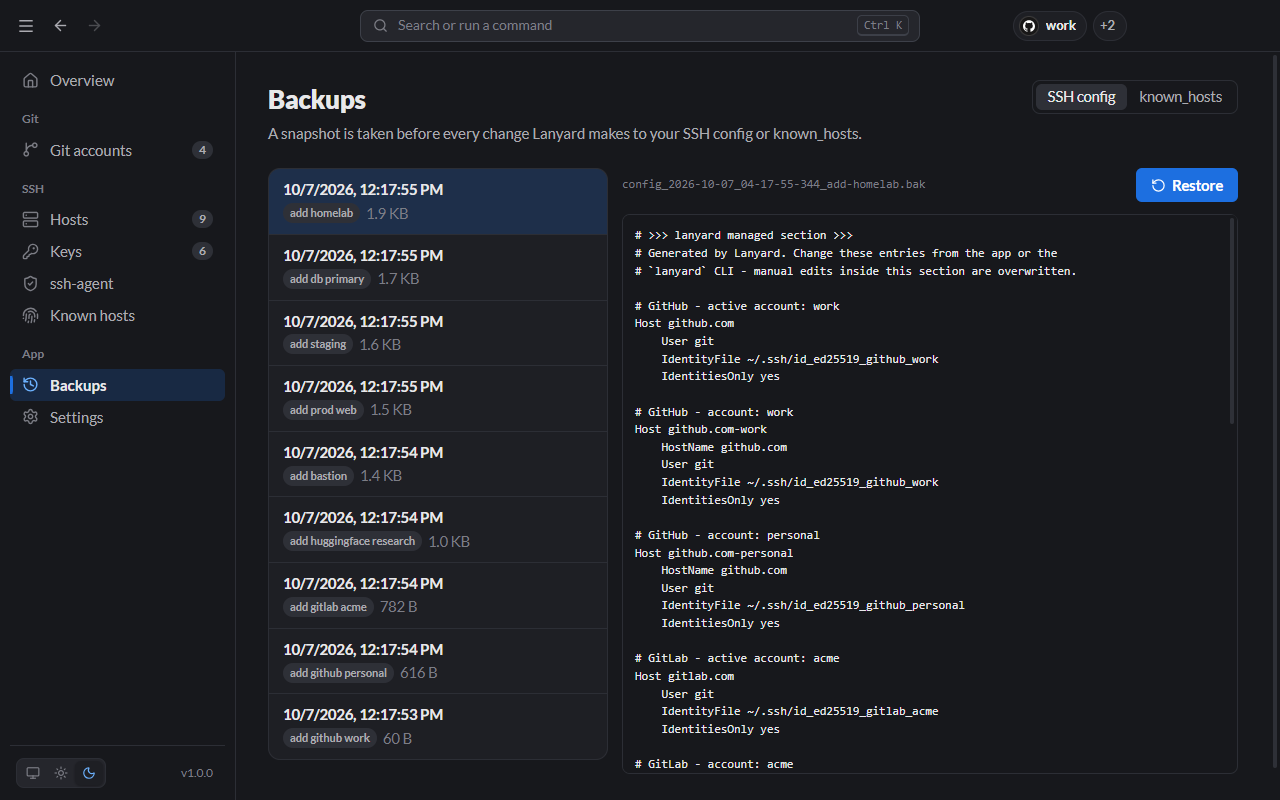The image size is (1280, 800).
Task: Click the Git accounts branch icon
Action: click(31, 151)
